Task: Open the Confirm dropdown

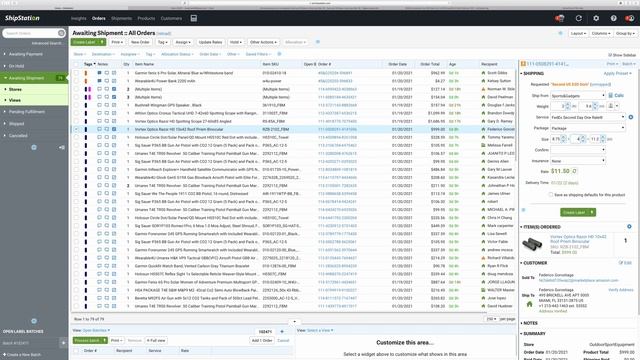Action: click(x=578, y=150)
